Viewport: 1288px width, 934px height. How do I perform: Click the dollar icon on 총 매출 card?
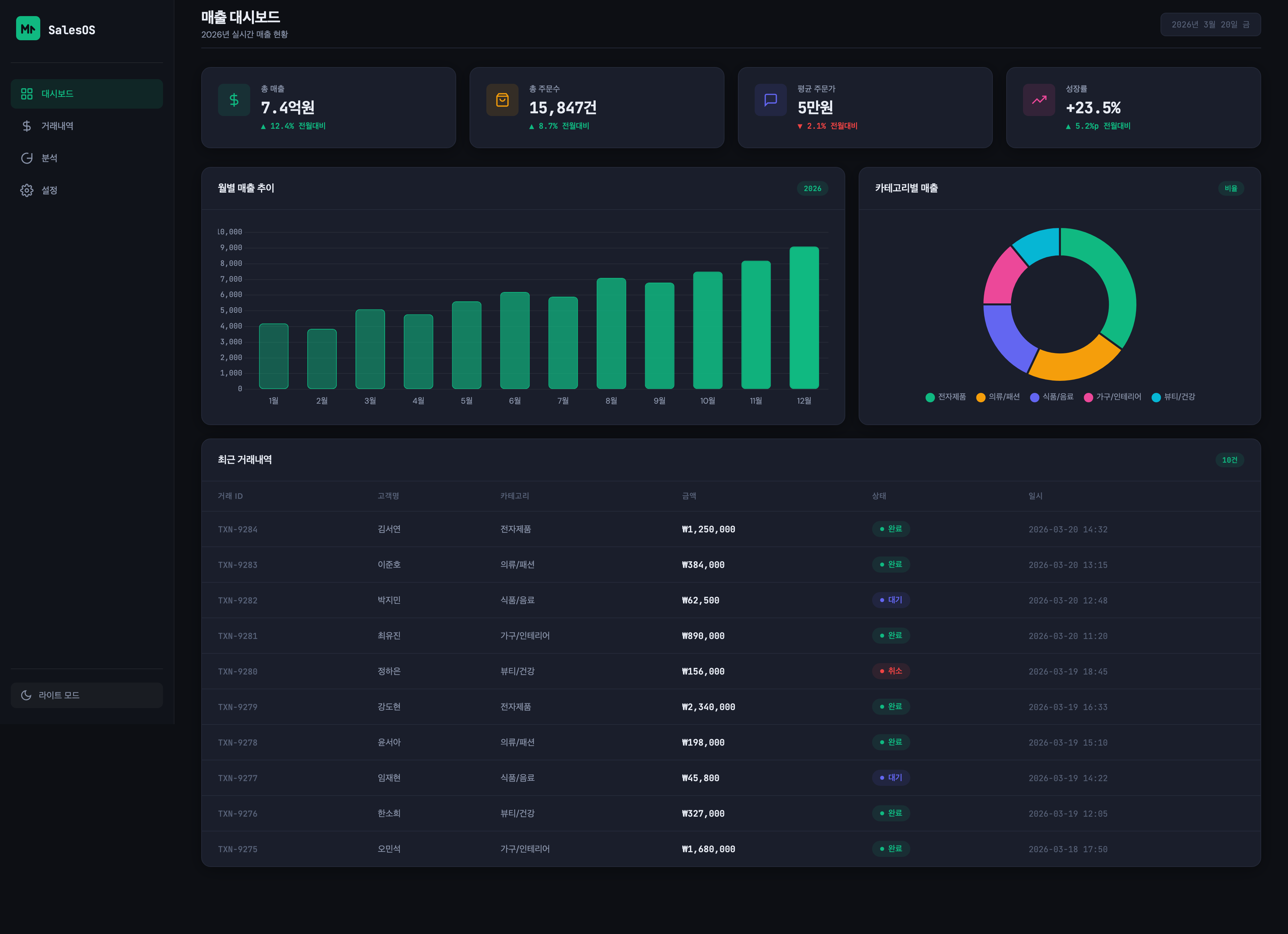pos(234,100)
